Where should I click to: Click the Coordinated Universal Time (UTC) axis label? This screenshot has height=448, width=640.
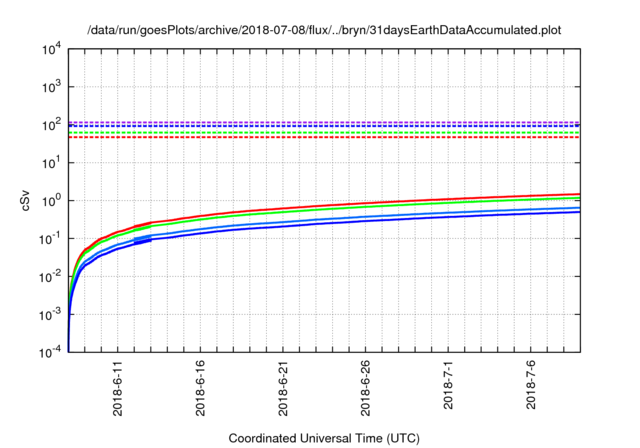click(x=324, y=439)
